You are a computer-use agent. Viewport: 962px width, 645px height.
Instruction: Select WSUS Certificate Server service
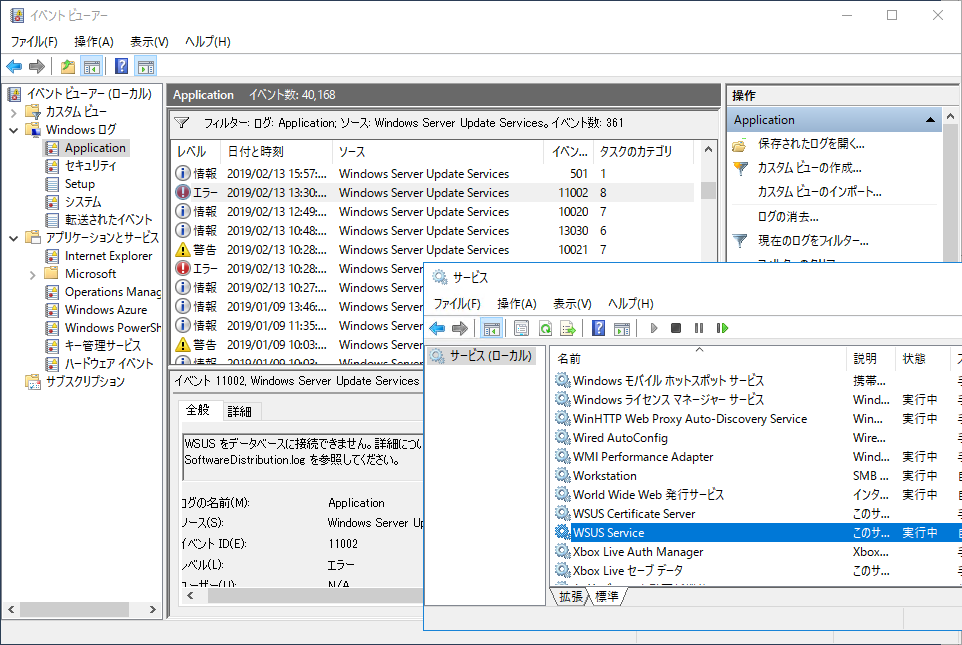point(634,514)
